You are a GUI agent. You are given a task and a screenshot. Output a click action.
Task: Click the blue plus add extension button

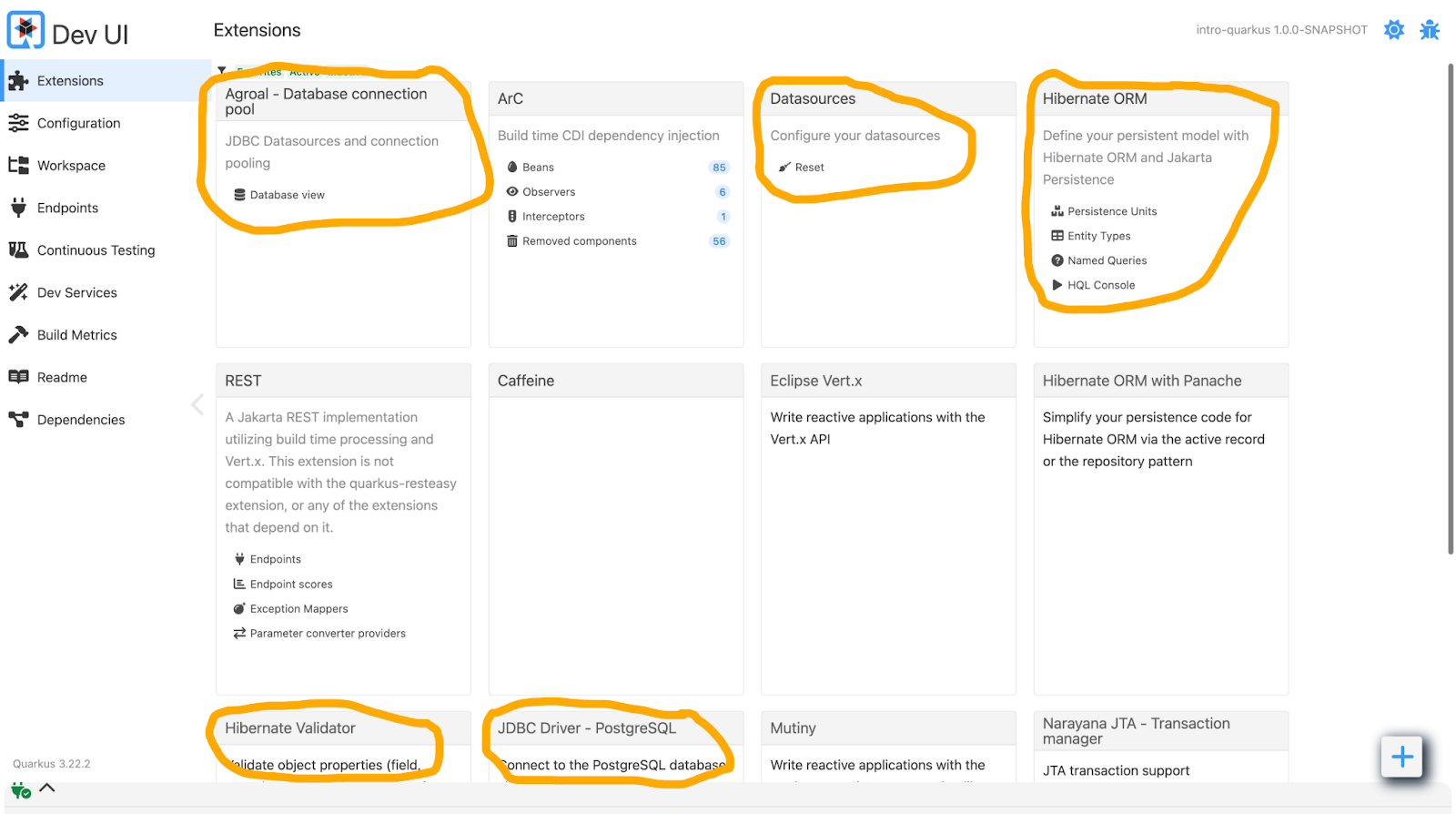pyautogui.click(x=1401, y=757)
